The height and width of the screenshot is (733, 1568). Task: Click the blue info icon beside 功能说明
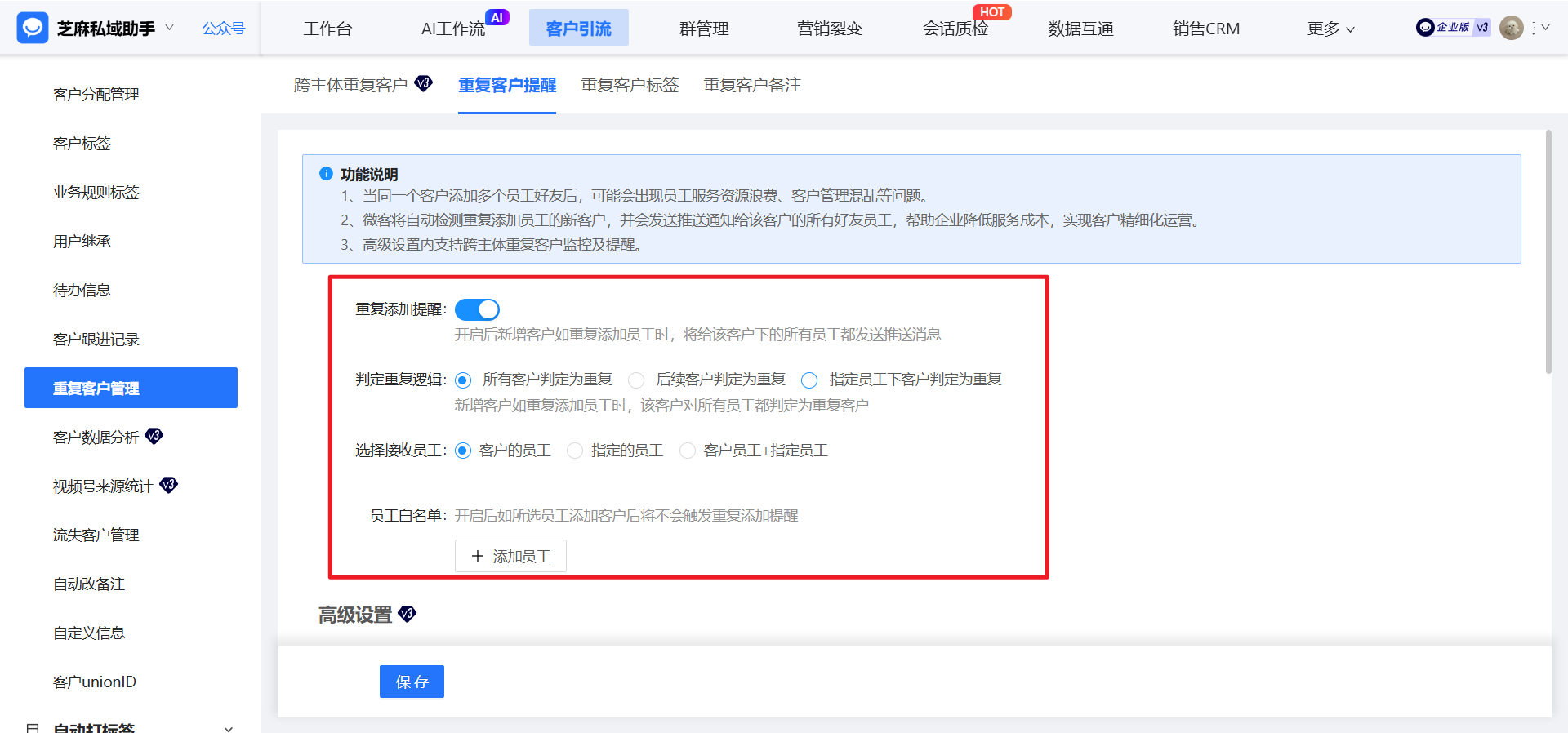coord(326,174)
